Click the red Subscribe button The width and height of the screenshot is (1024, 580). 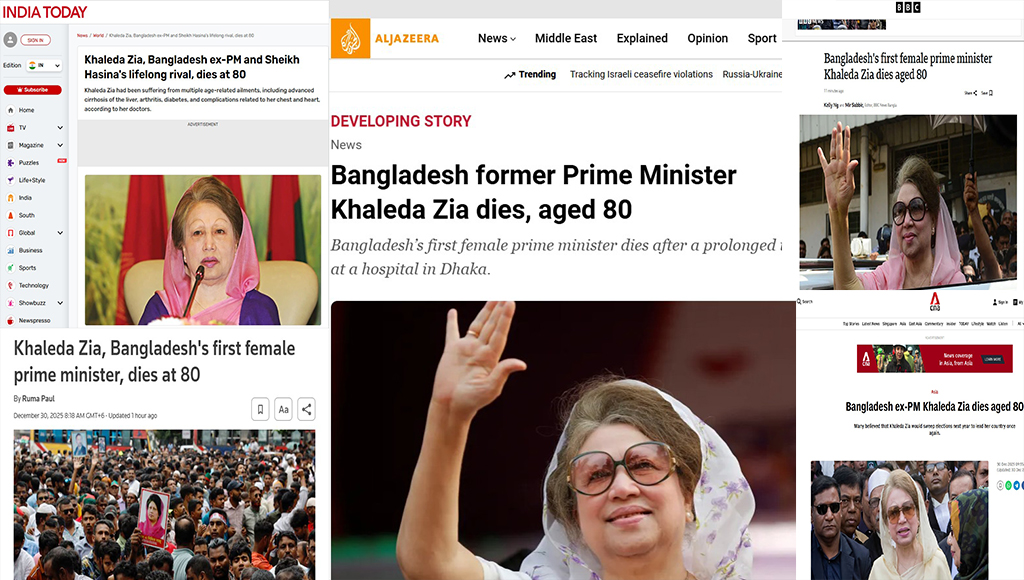[x=33, y=89]
